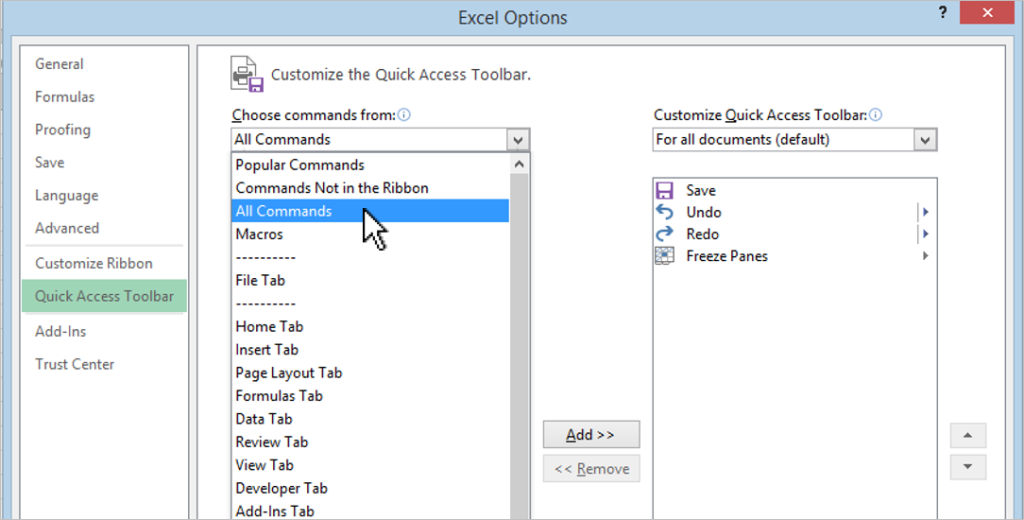Screen dimensions: 1024x520
Task: Expand the Undo submenu arrow
Action: 925,212
